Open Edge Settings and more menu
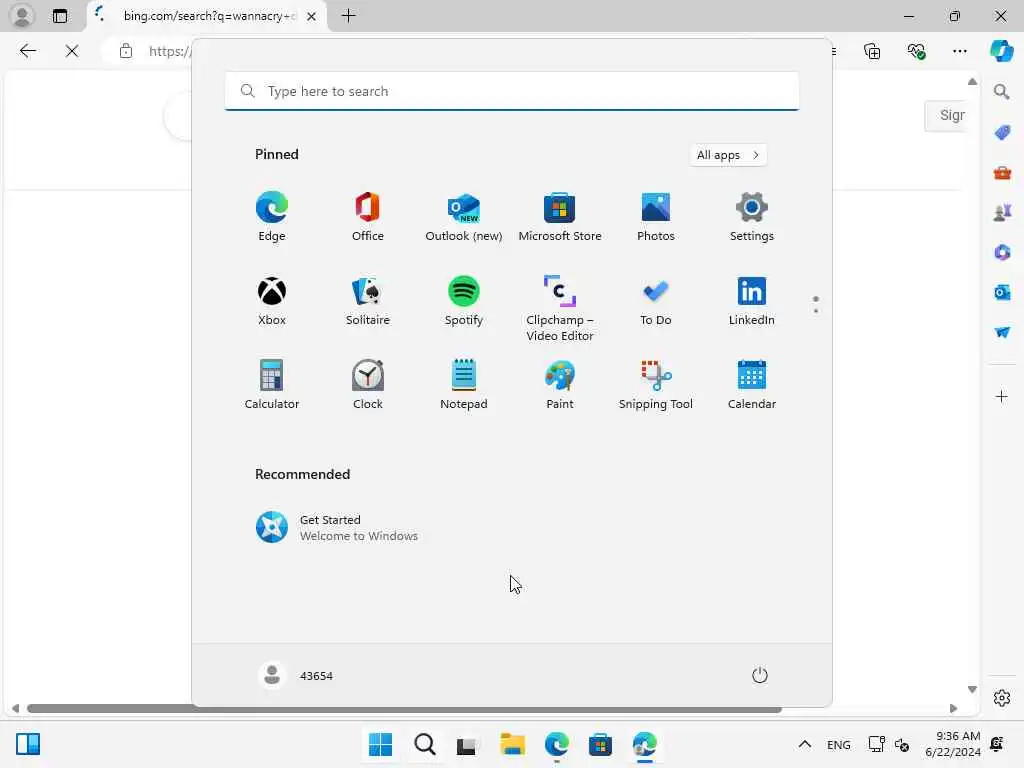The width and height of the screenshot is (1024, 768). coord(959,51)
